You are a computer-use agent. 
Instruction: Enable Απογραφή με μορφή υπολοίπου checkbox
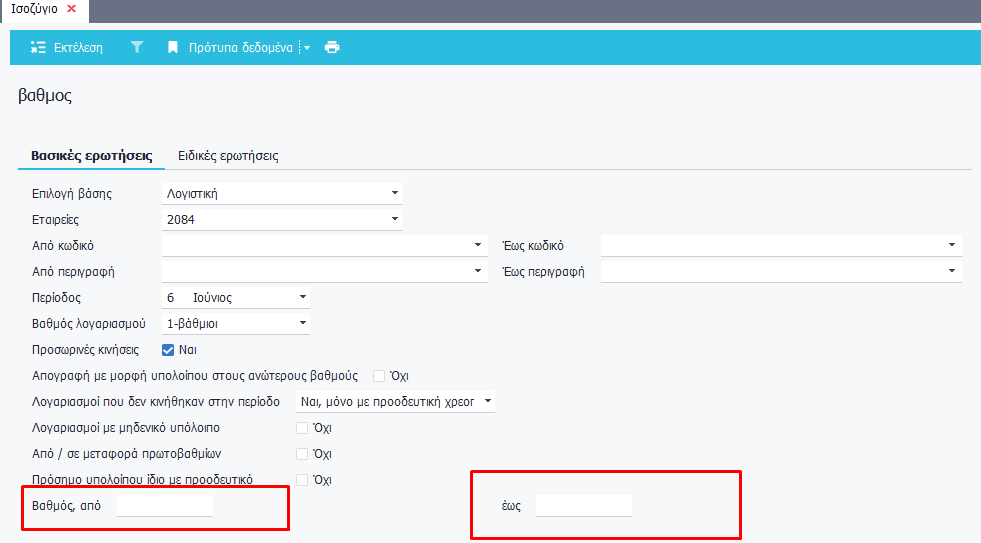(379, 376)
